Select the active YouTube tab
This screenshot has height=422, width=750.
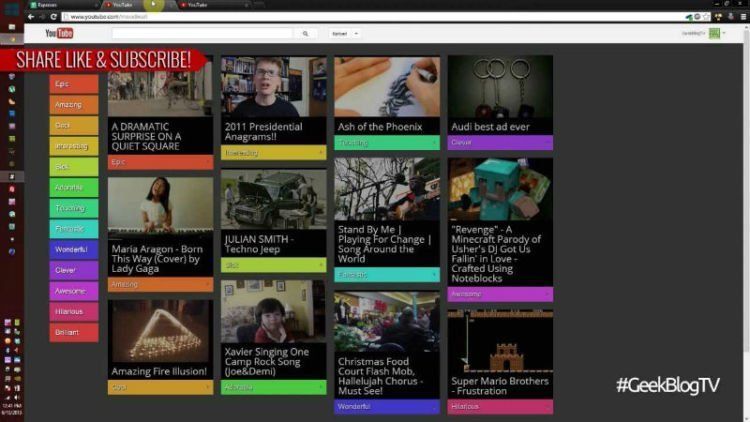(139, 5)
